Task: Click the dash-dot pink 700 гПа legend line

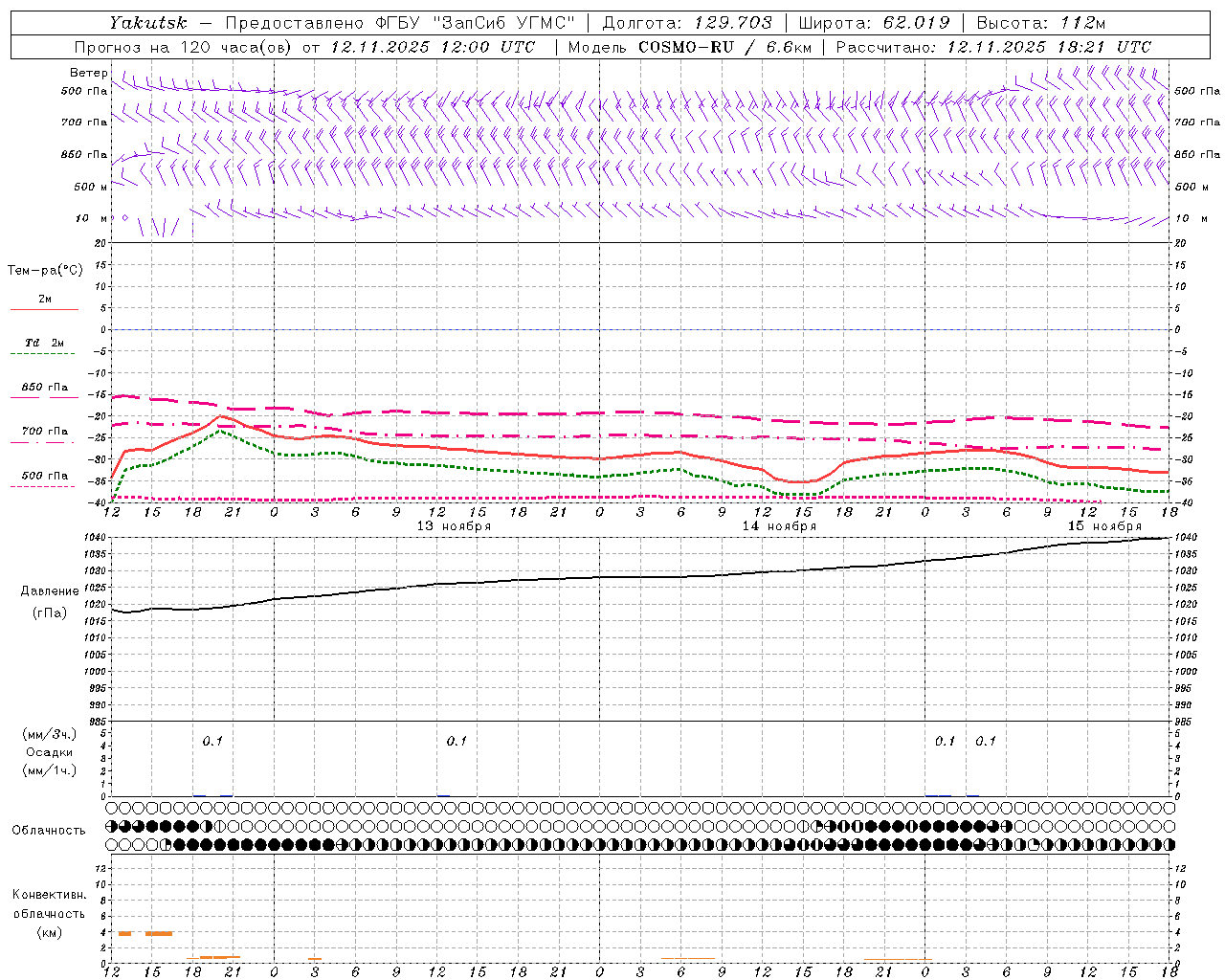Action: tap(42, 442)
